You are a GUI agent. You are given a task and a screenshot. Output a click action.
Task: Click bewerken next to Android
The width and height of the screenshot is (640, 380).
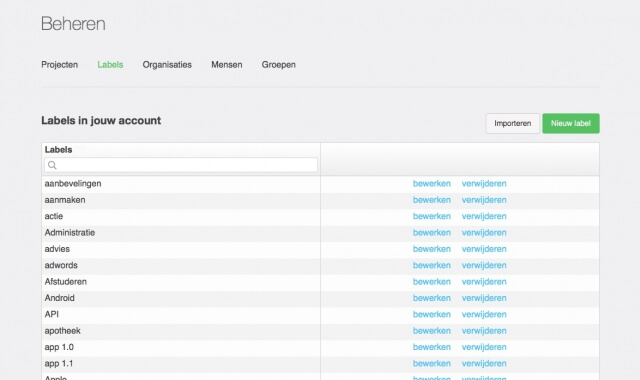coord(432,298)
